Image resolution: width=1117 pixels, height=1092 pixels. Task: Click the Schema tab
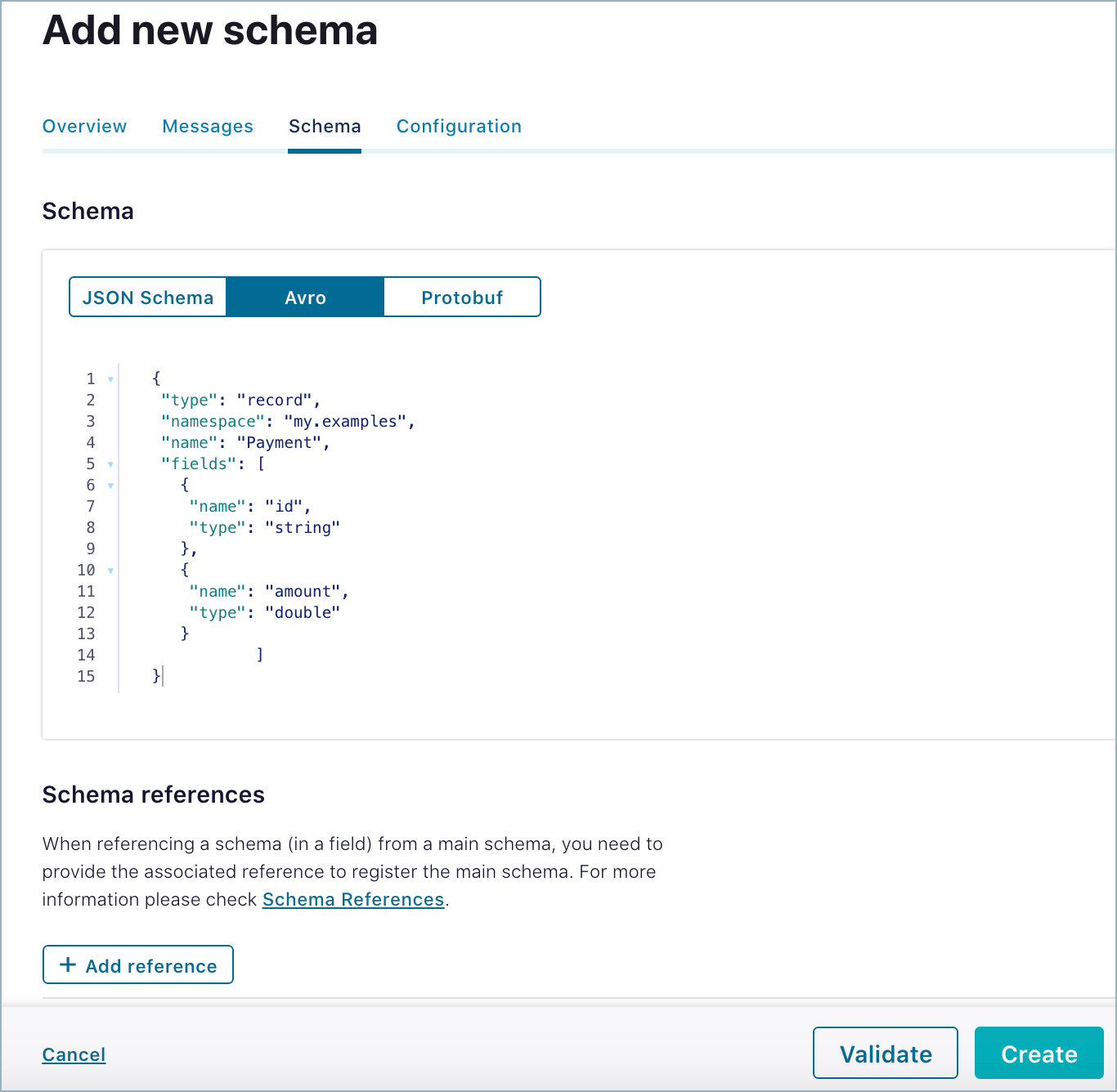(325, 127)
